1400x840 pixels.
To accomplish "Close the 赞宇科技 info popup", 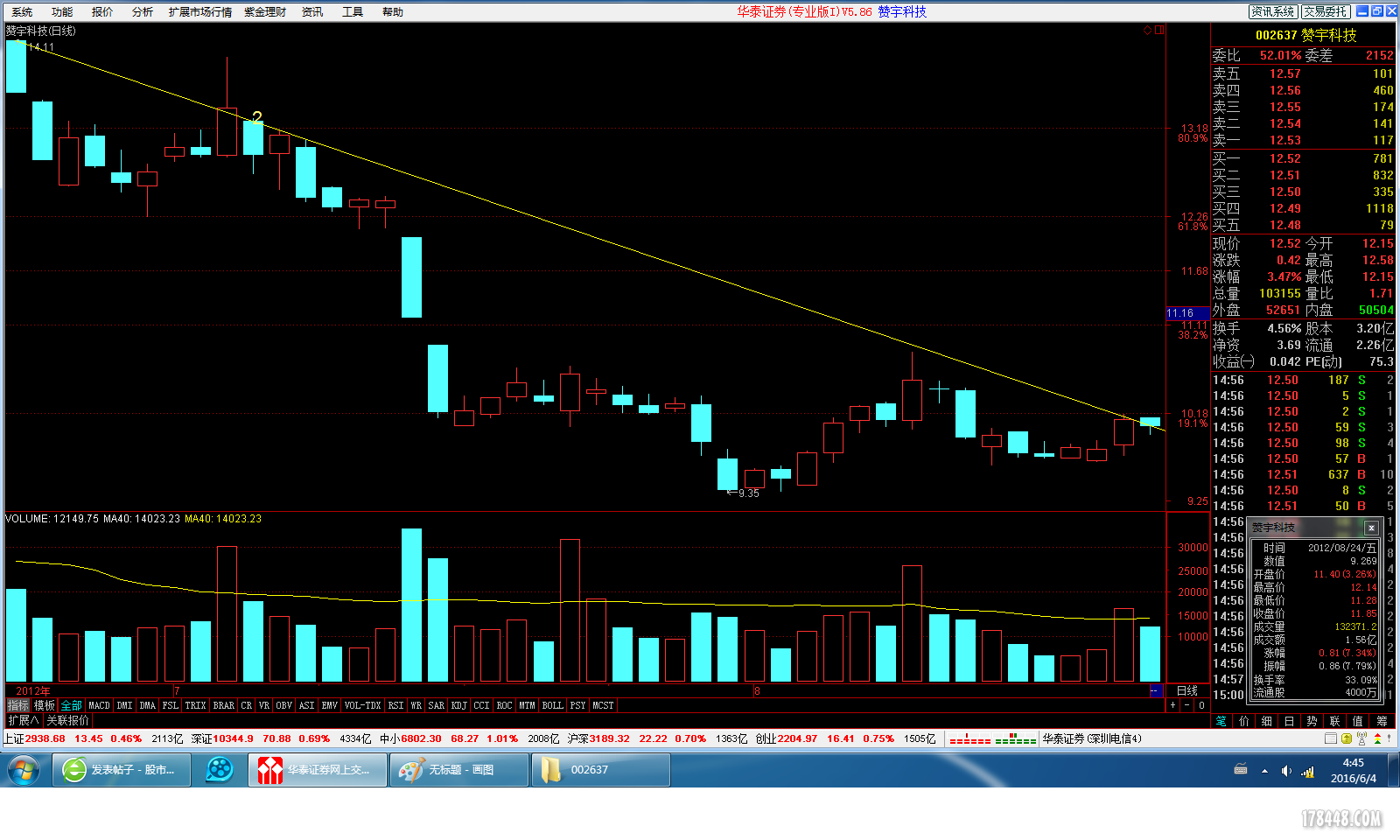I will pos(1371,528).
